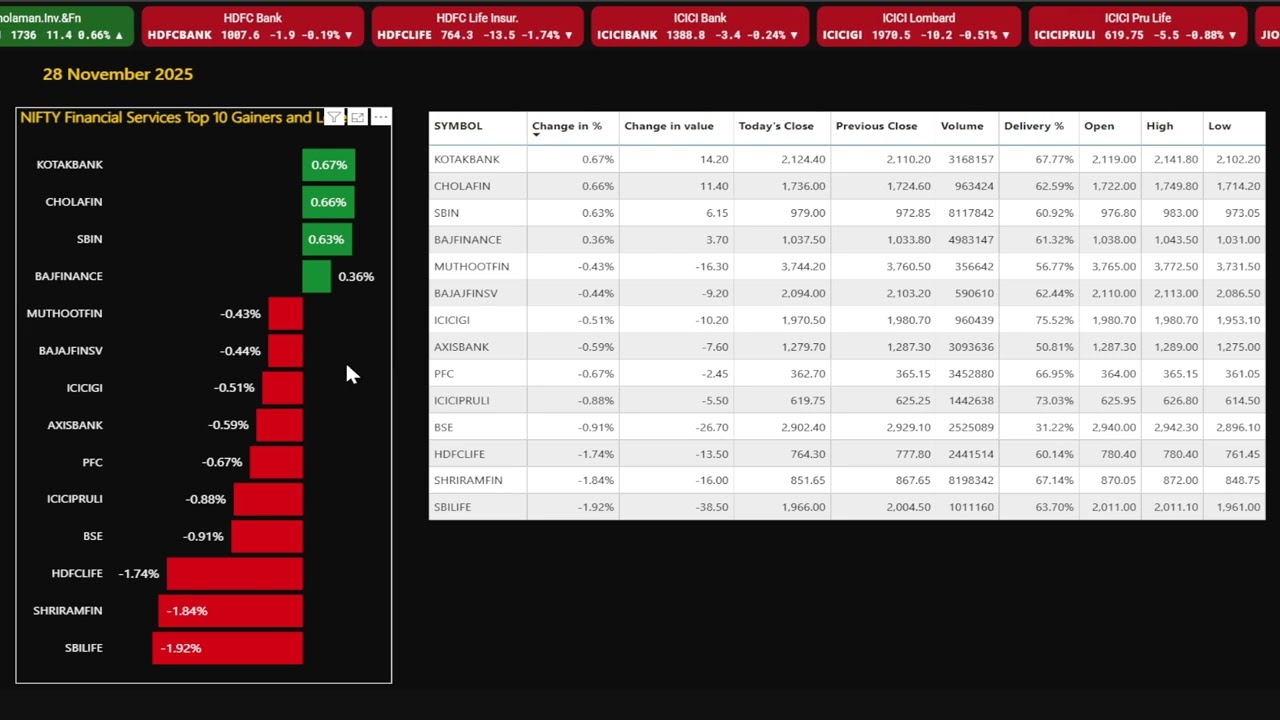Viewport: 1280px width, 720px height.
Task: Select the HDFC Bank ticker card
Action: coord(253,27)
